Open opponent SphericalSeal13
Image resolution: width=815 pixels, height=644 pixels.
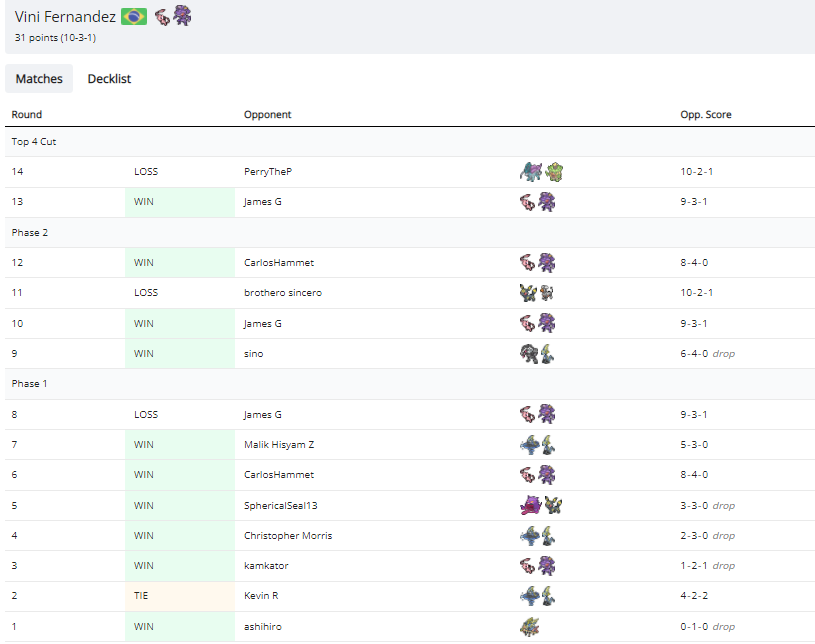tap(281, 505)
